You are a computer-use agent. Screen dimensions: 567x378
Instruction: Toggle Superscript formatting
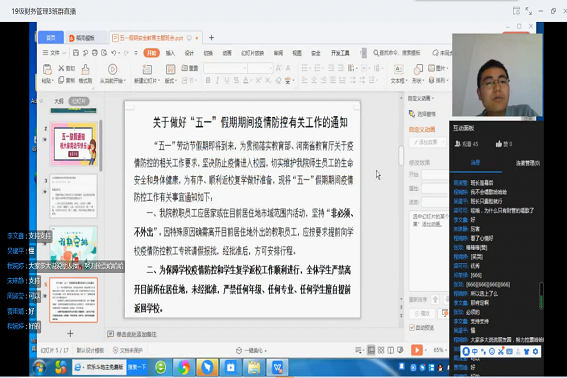(258, 80)
